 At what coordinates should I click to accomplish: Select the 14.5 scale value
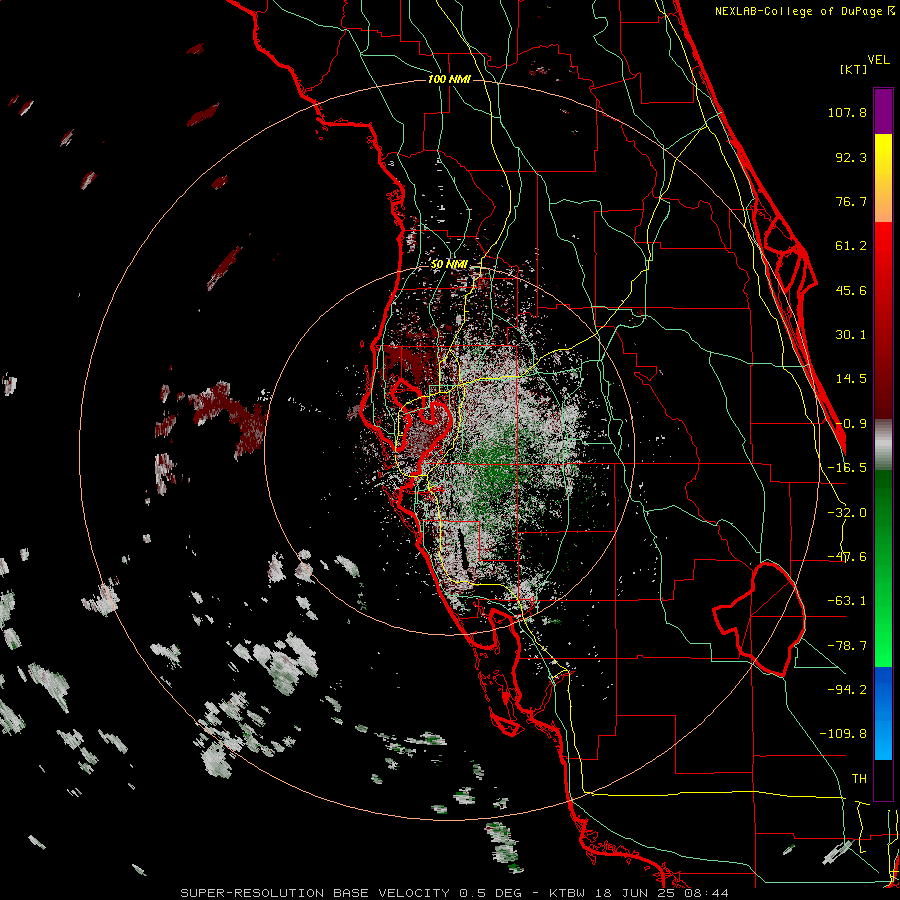point(851,379)
